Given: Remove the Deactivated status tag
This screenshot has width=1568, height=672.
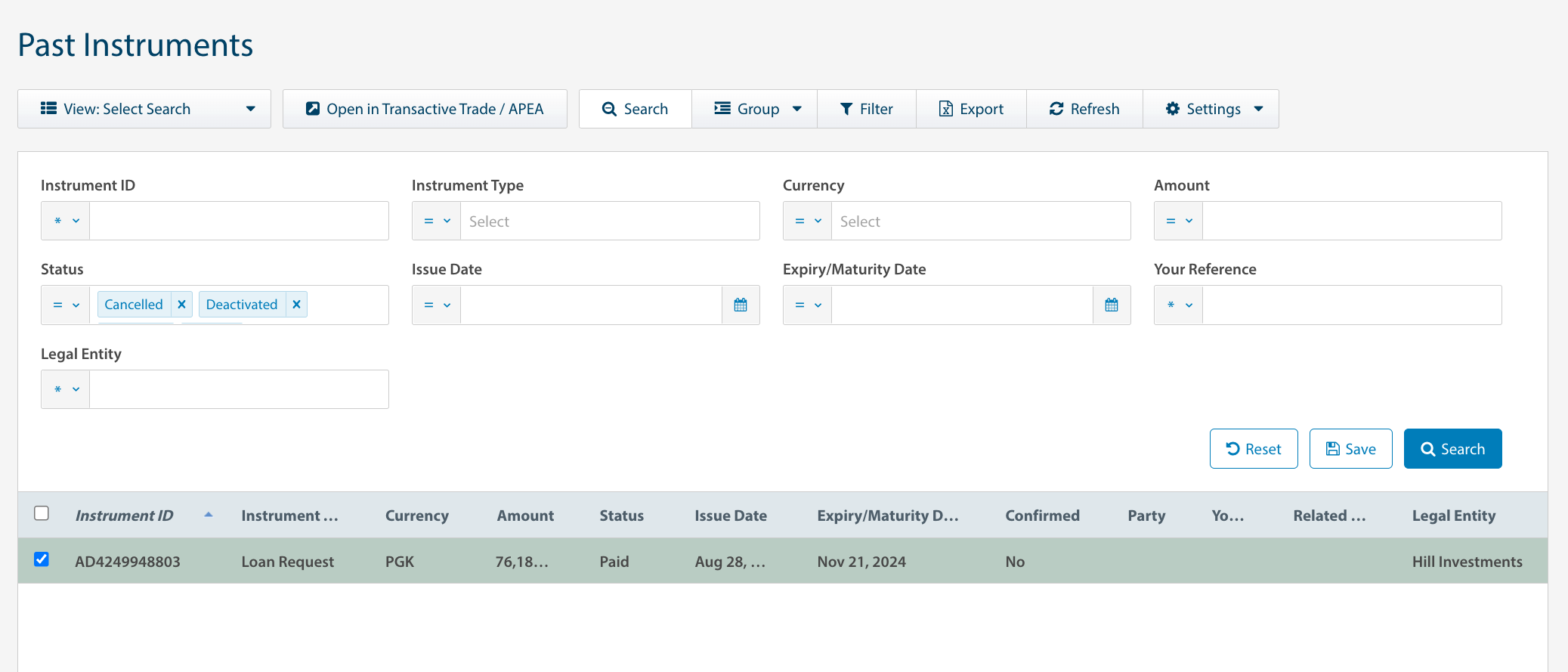Looking at the screenshot, I should point(296,304).
